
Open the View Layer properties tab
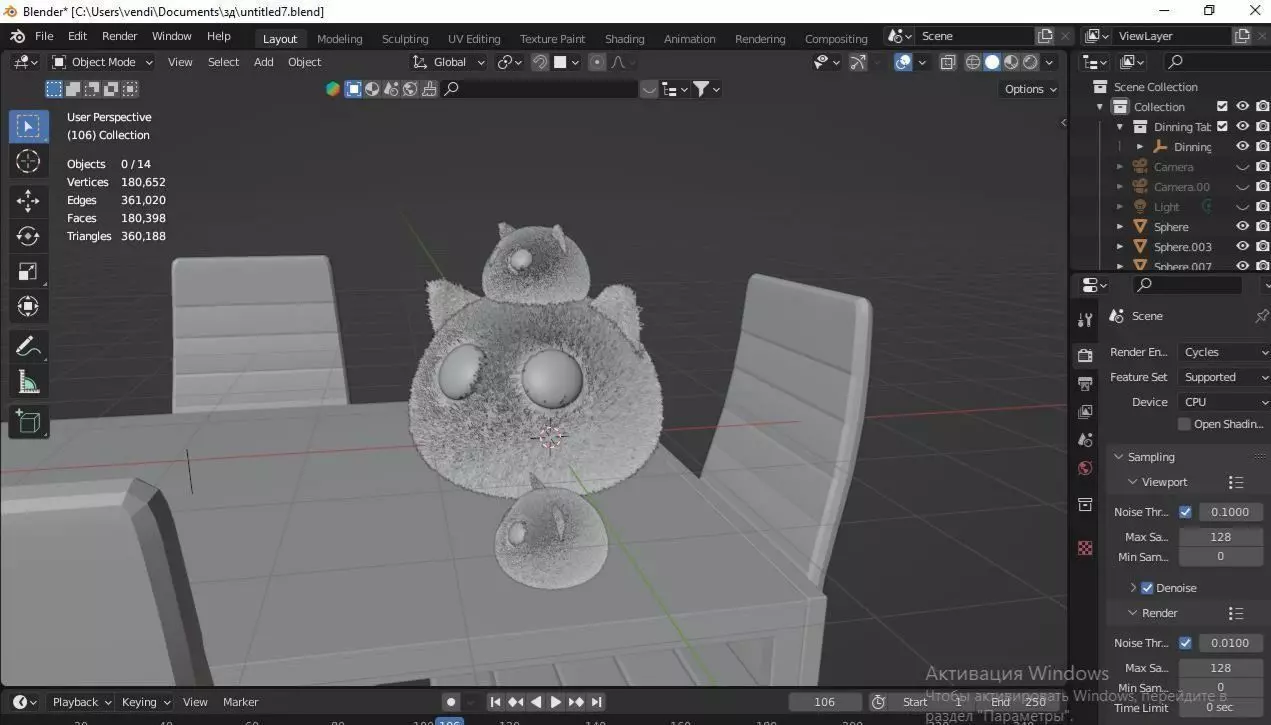[1085, 411]
